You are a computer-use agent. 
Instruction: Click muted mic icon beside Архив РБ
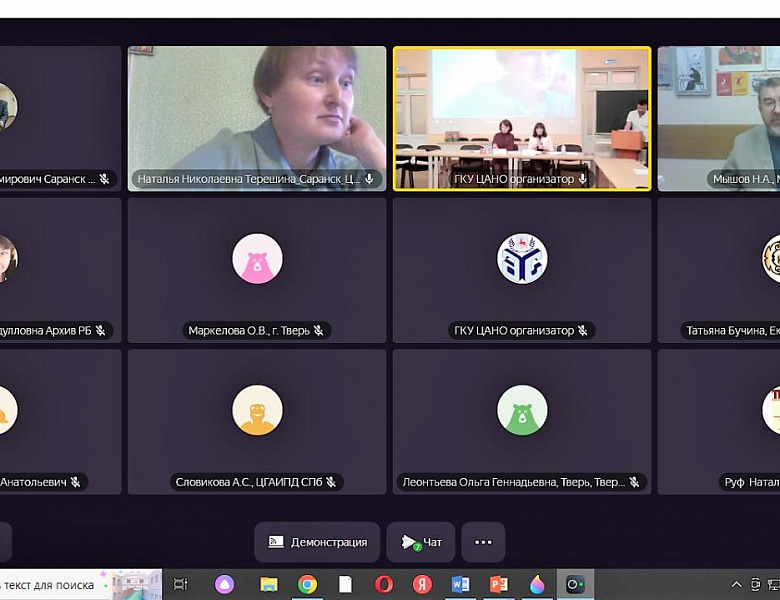click(x=100, y=330)
